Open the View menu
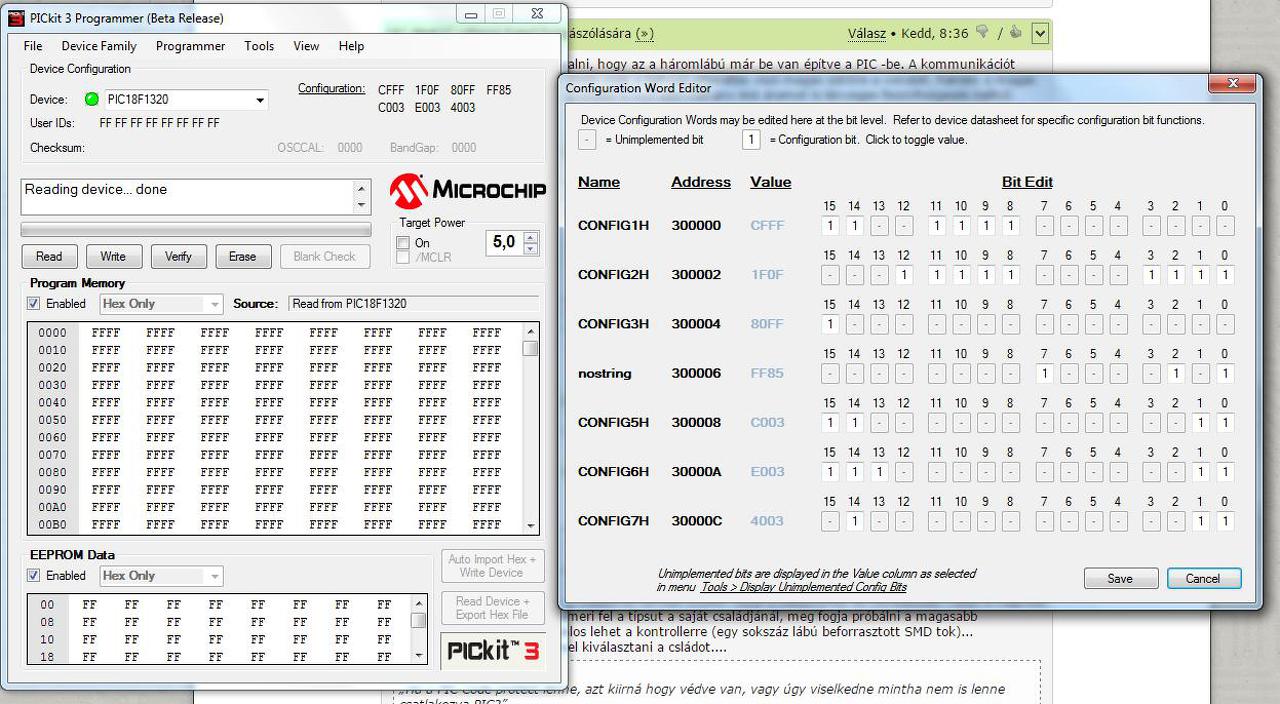This screenshot has width=1280, height=704. pos(306,46)
